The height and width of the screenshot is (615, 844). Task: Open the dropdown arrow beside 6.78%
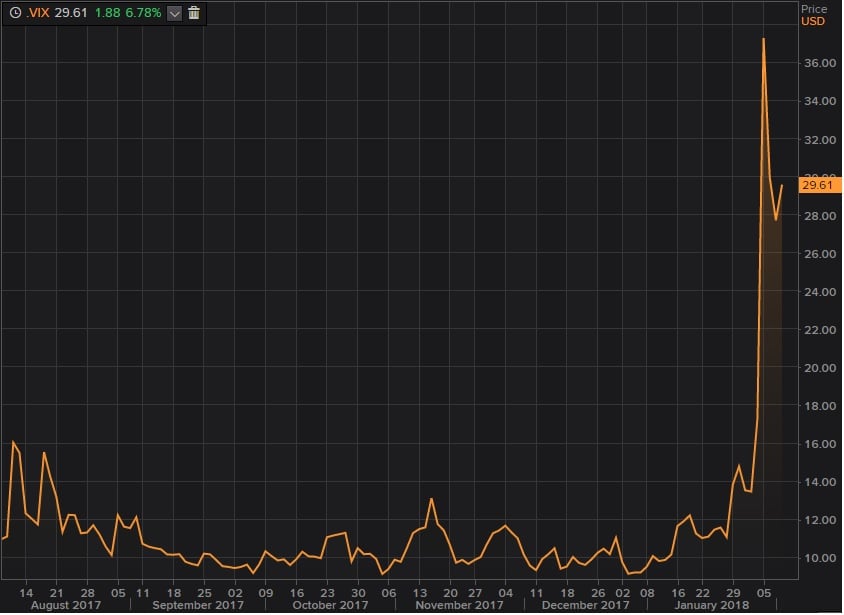(174, 13)
